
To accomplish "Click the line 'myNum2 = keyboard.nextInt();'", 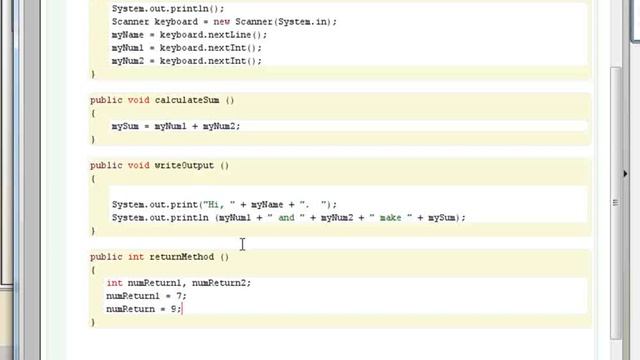I will point(187,61).
